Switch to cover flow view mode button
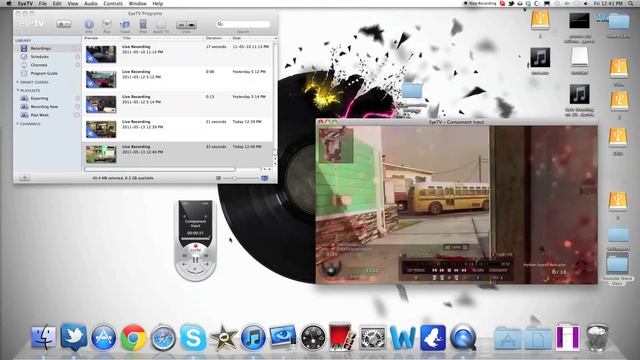The image size is (640, 360). [191, 25]
